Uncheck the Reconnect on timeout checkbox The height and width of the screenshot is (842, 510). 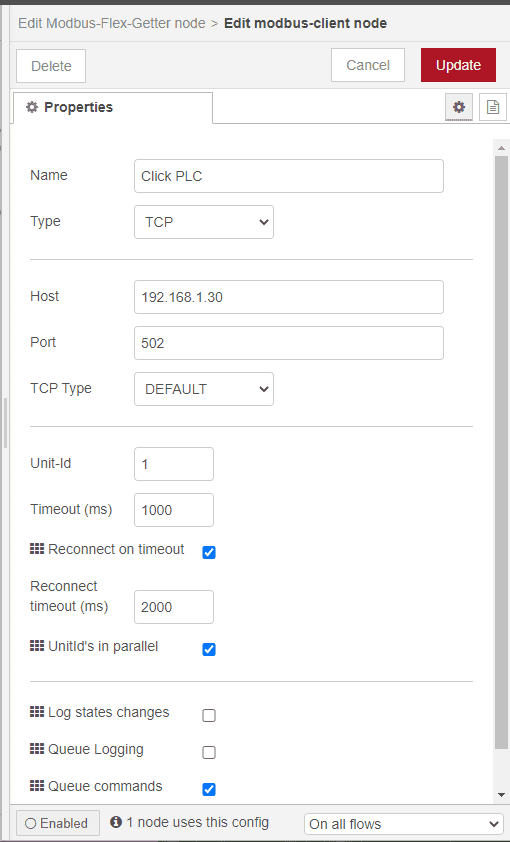209,552
